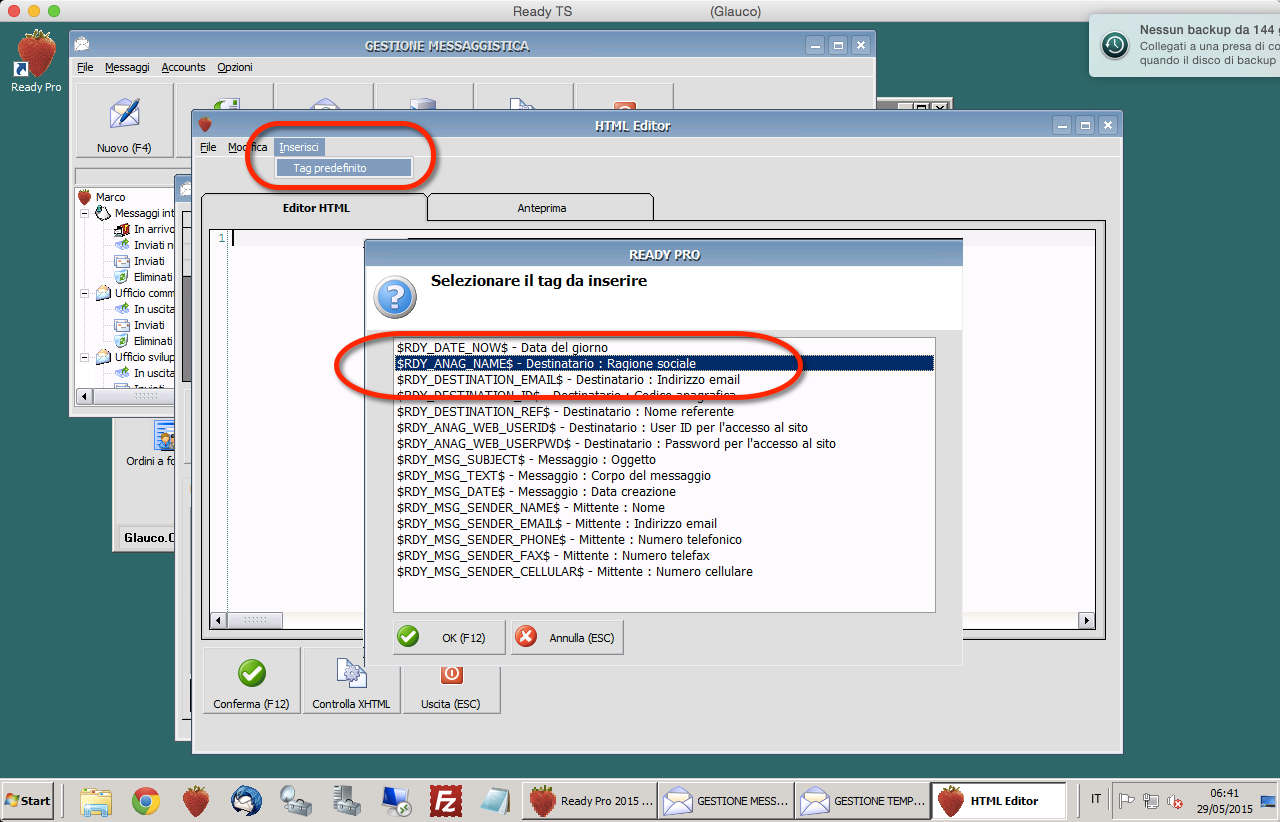Click the network tray icon
The image size is (1280, 822).
point(1151,801)
